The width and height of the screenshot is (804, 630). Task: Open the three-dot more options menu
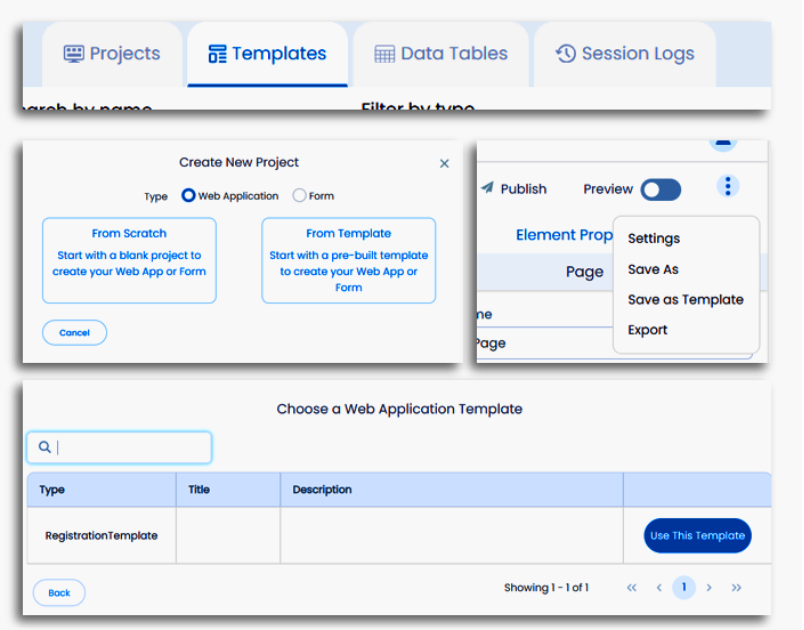pyautogui.click(x=728, y=187)
